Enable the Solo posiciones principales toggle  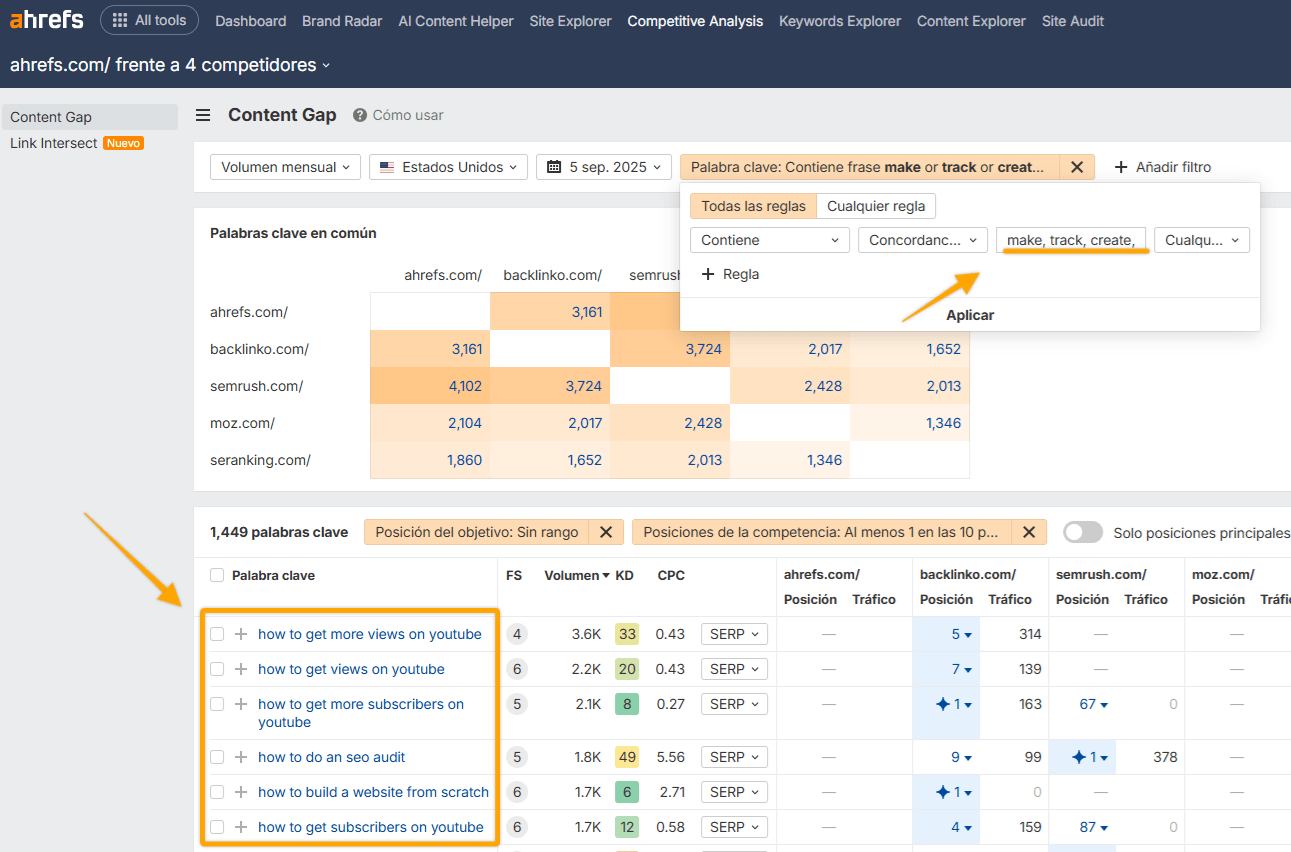point(1082,533)
